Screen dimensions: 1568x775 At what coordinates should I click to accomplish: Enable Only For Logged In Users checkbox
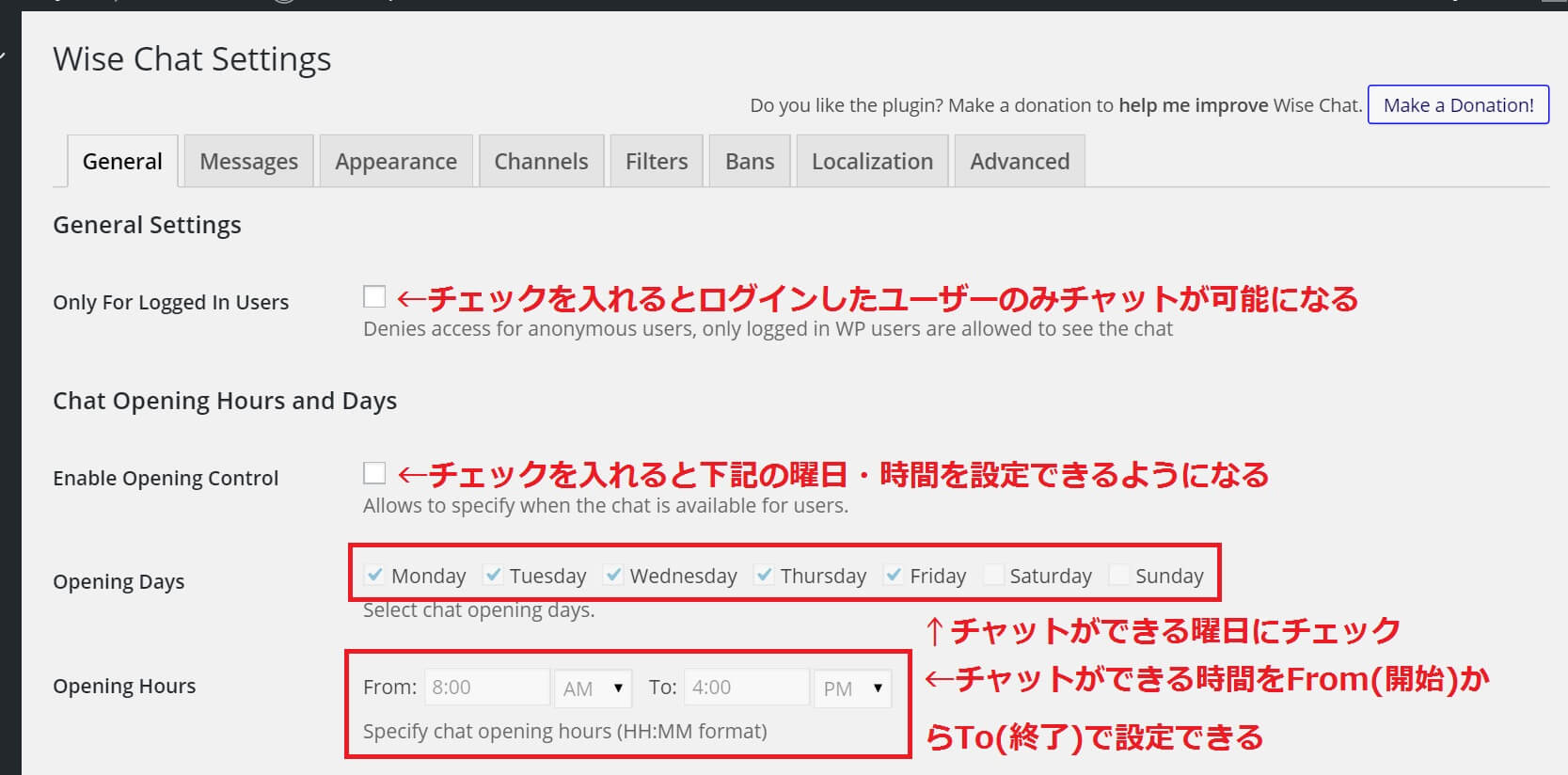[374, 297]
